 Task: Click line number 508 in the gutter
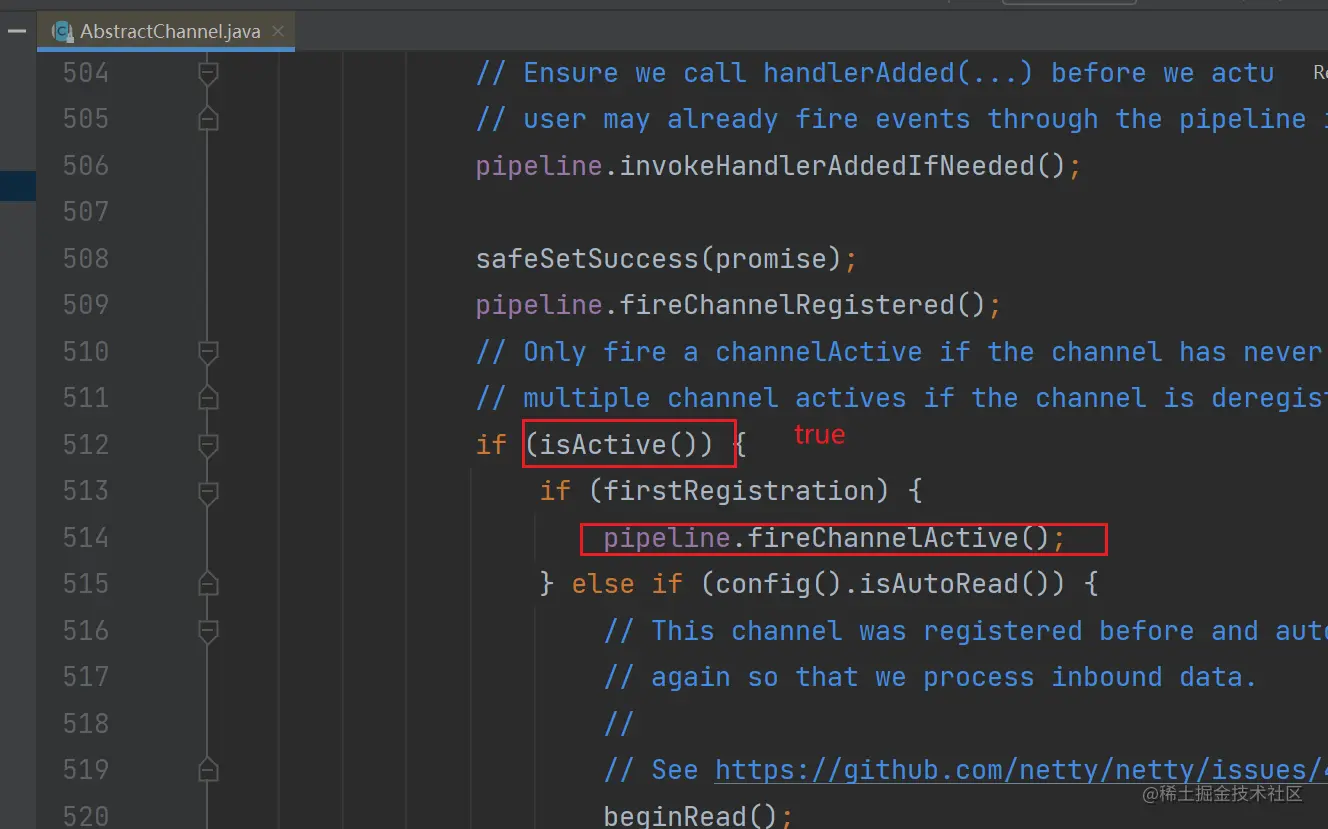pyautogui.click(x=86, y=259)
